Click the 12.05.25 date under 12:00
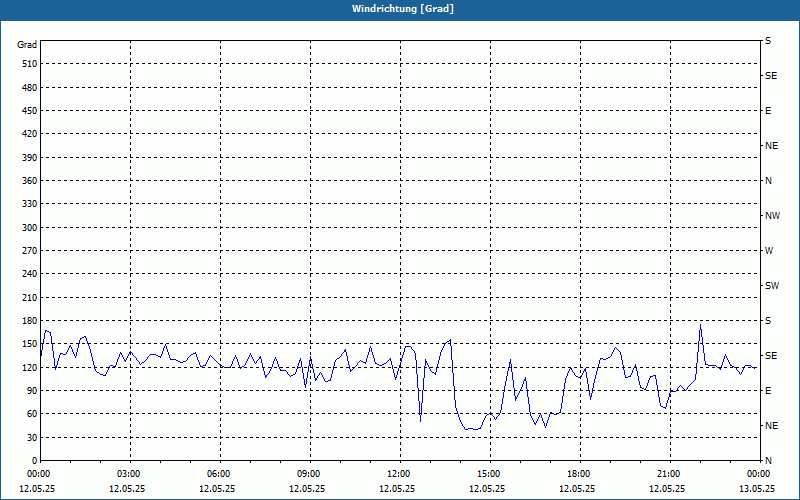 pos(397,488)
